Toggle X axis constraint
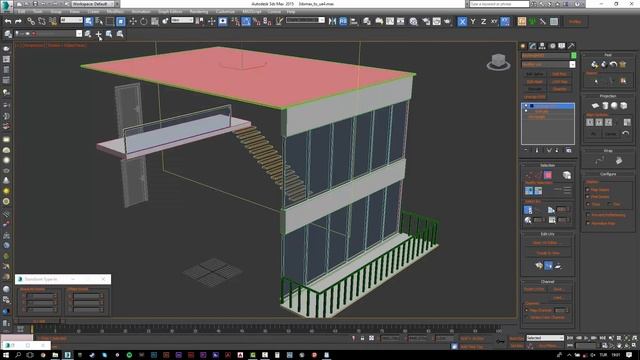The height and width of the screenshot is (360, 640). [x=462, y=21]
